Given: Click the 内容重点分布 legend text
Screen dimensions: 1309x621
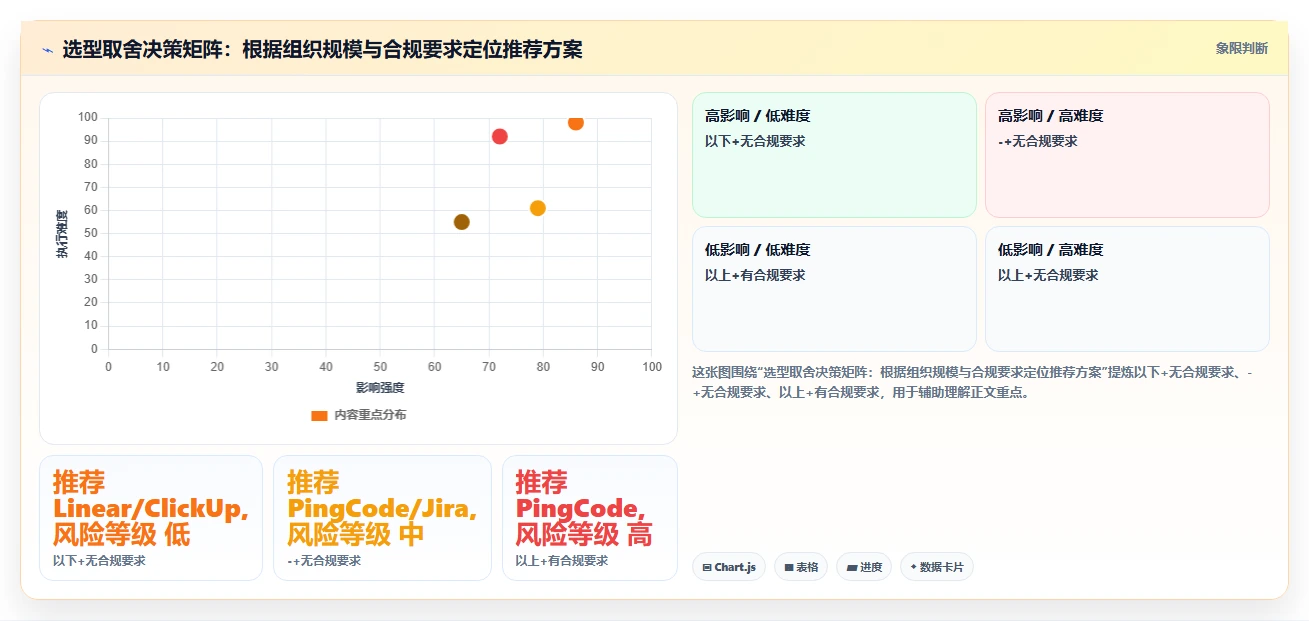Looking at the screenshot, I should (370, 415).
